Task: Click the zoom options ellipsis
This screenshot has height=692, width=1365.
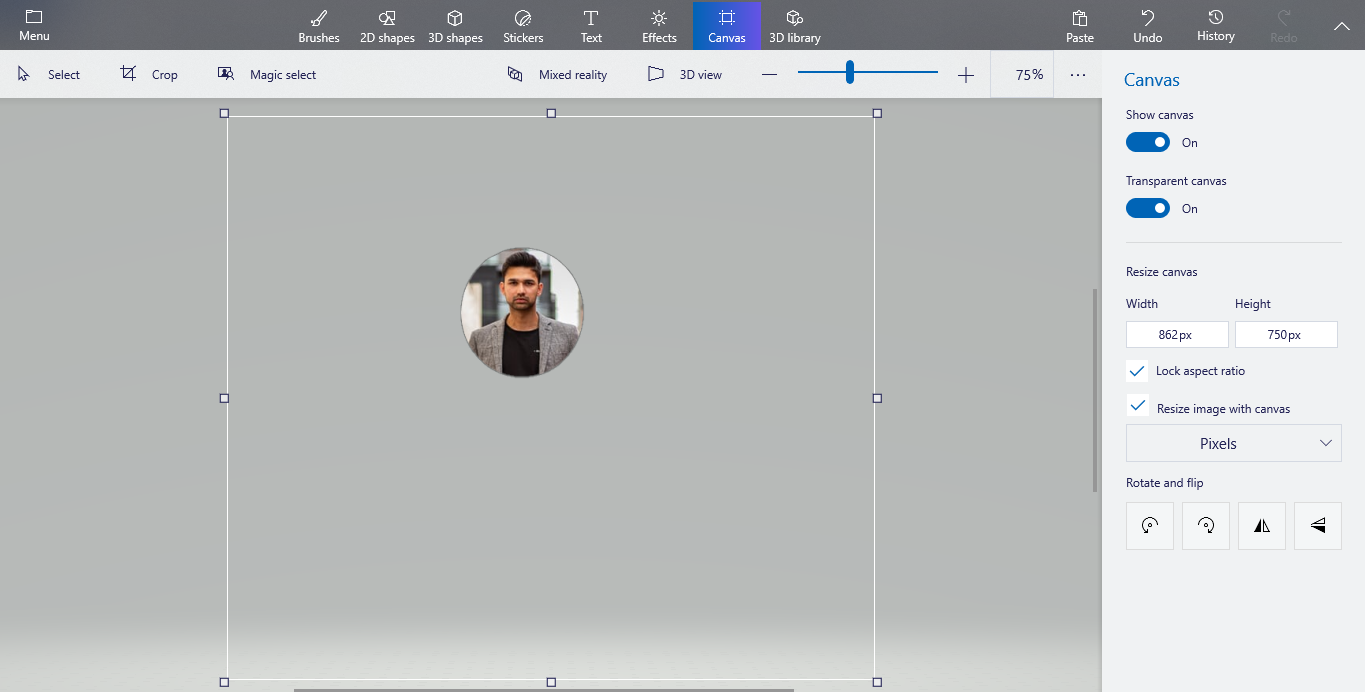Action: (1077, 74)
